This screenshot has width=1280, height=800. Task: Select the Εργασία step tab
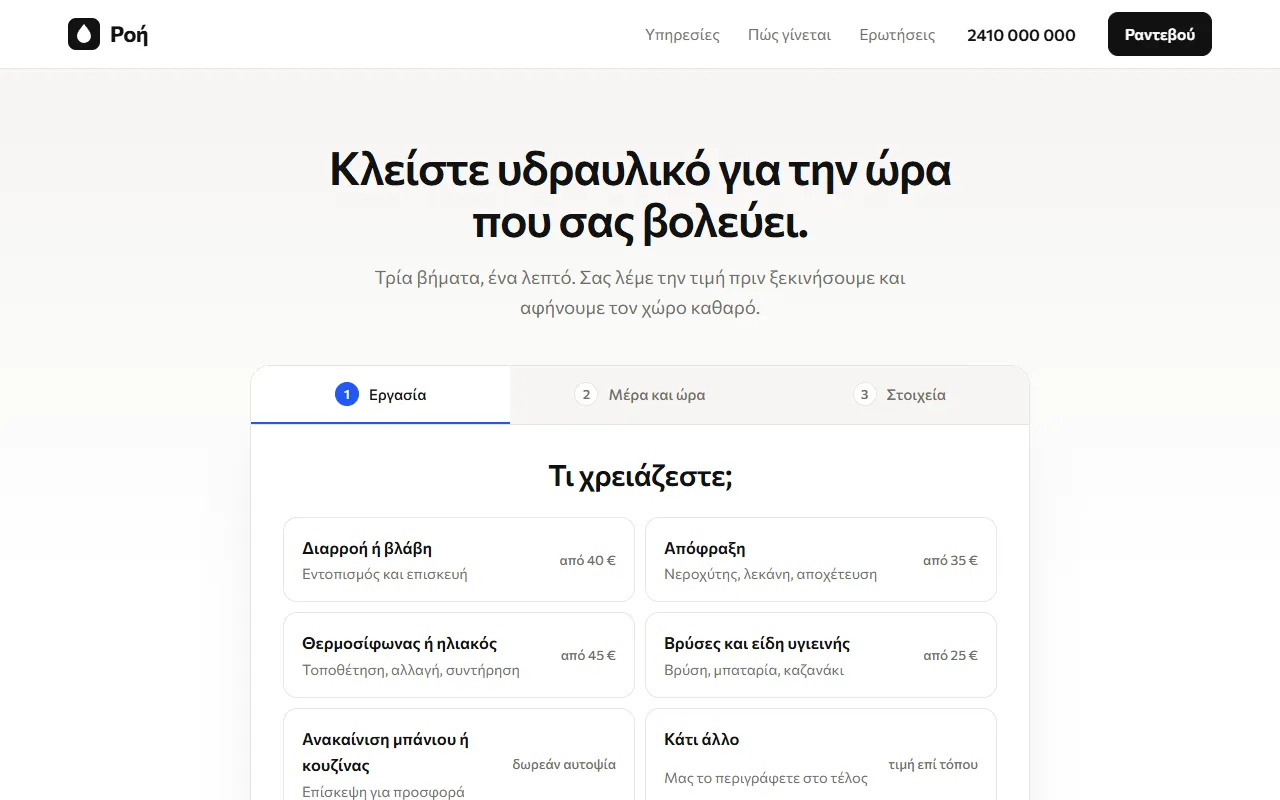(380, 395)
